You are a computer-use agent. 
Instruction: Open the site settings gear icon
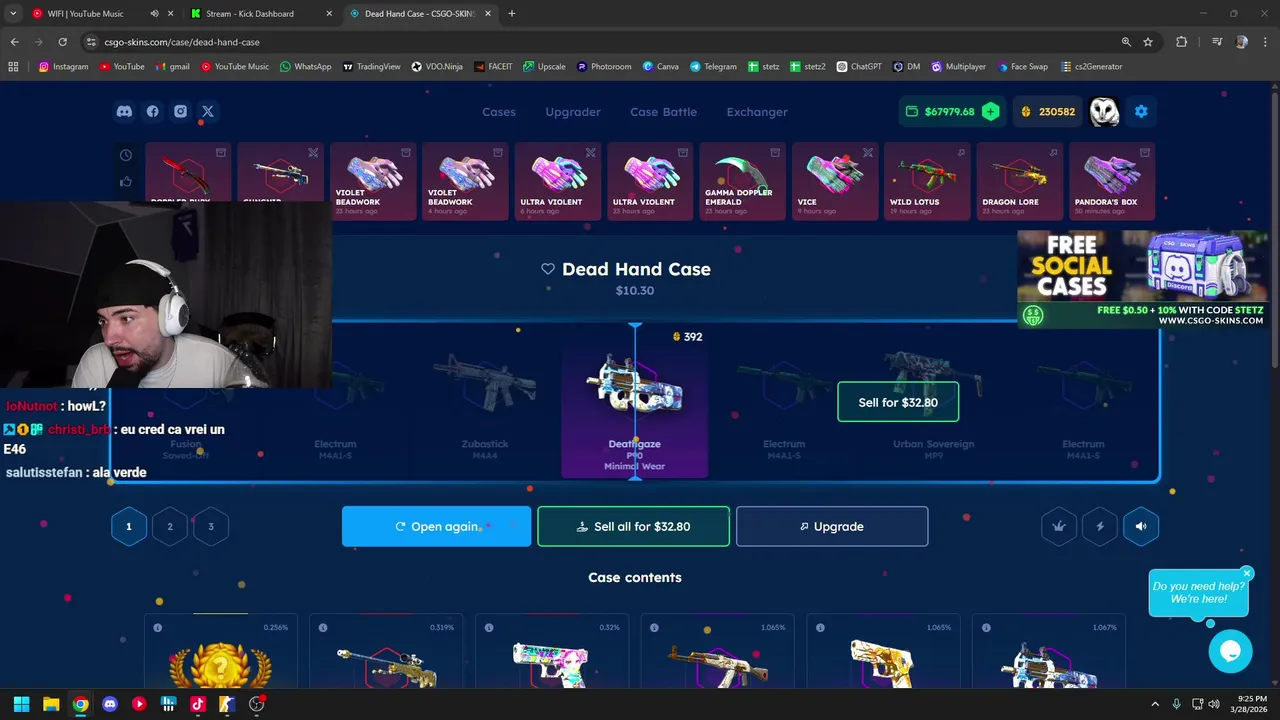point(1141,112)
